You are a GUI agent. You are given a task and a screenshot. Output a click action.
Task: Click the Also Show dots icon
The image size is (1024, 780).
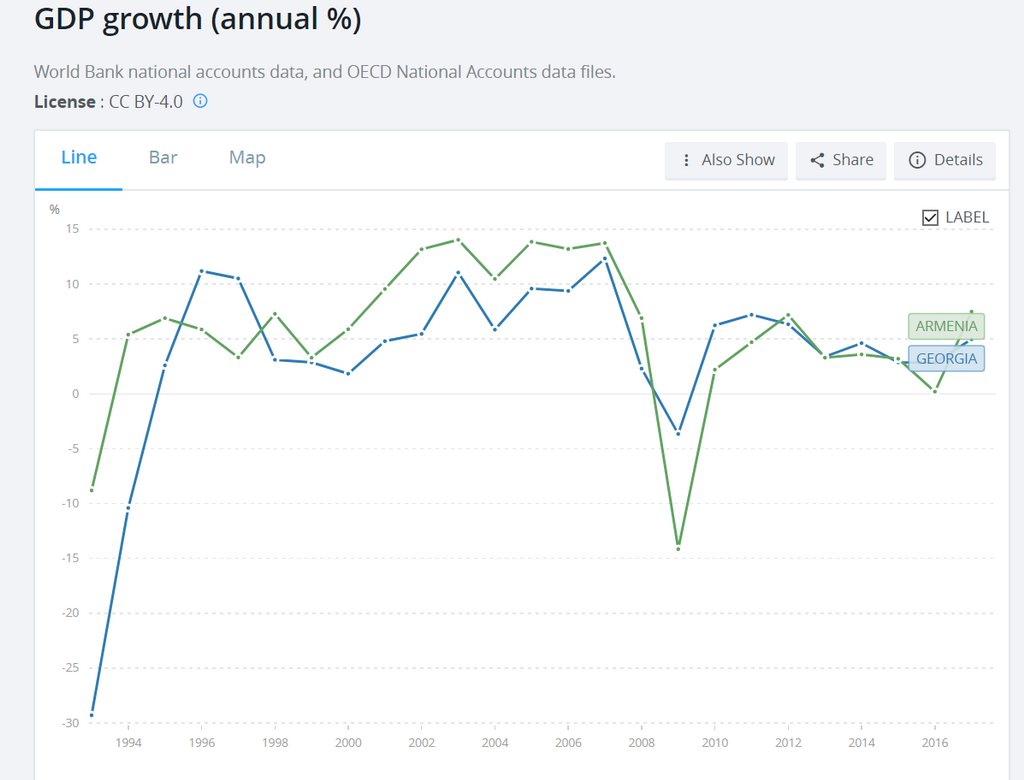[686, 160]
